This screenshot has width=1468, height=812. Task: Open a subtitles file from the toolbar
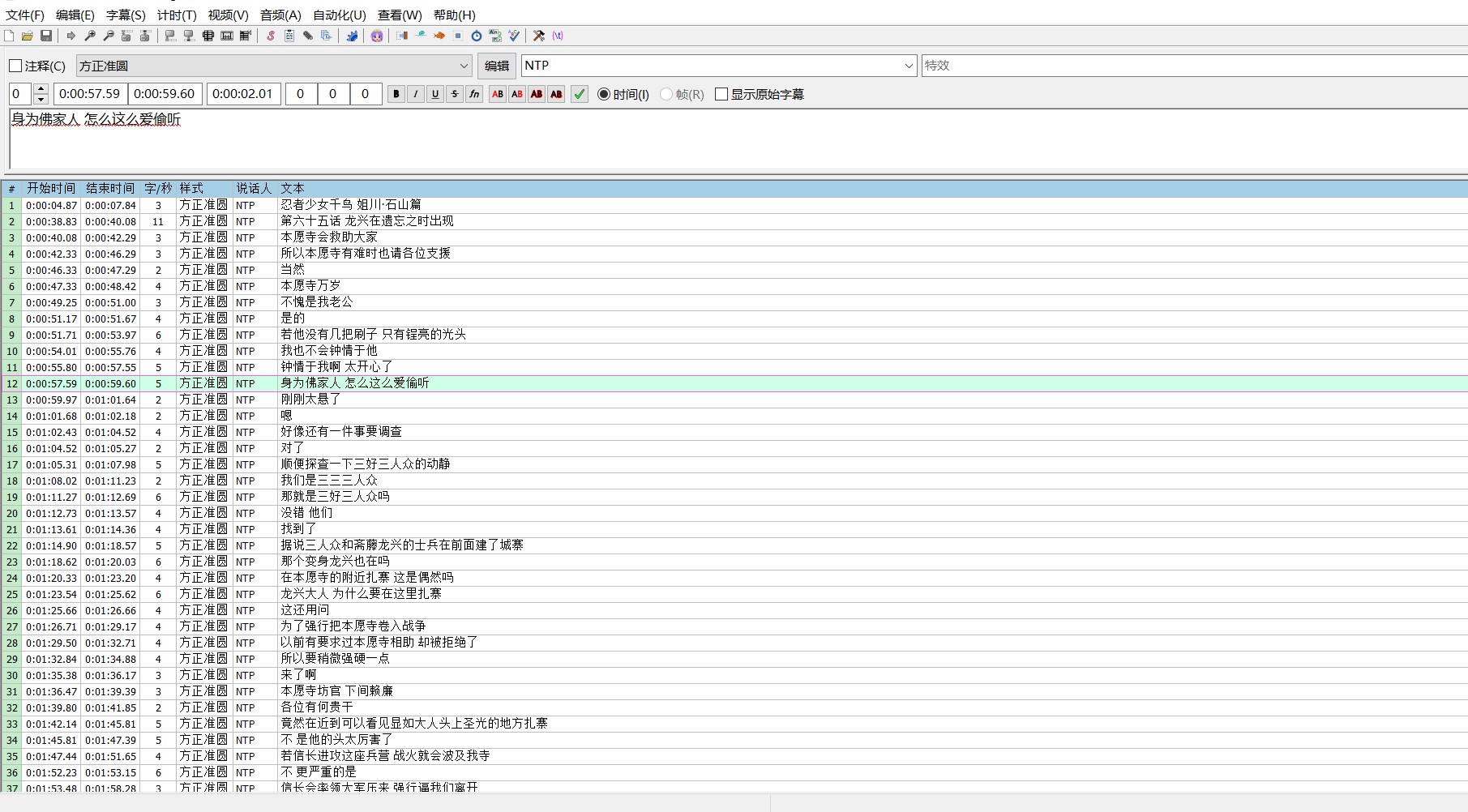click(x=28, y=36)
